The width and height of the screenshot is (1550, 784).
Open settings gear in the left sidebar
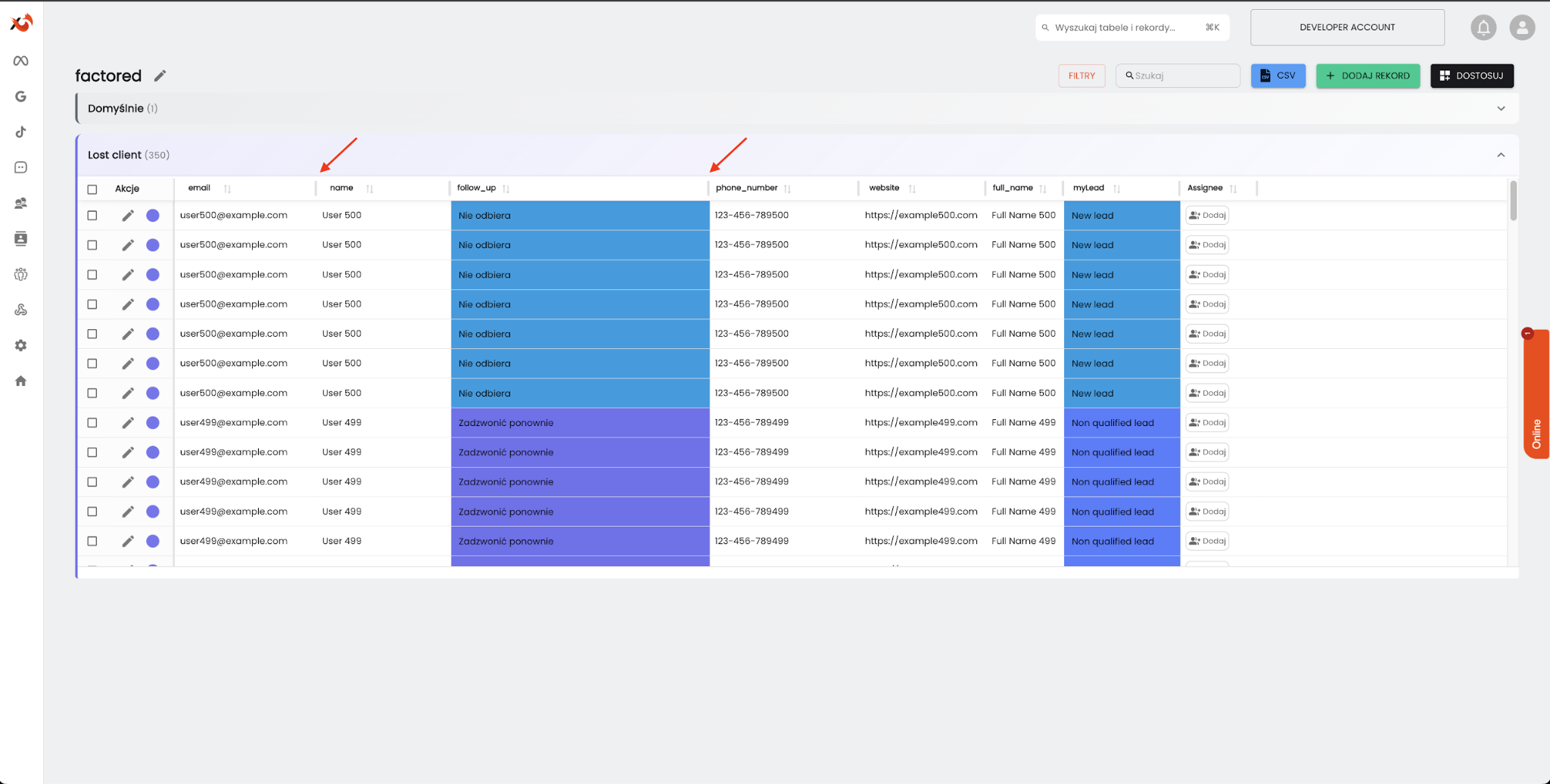[x=21, y=345]
